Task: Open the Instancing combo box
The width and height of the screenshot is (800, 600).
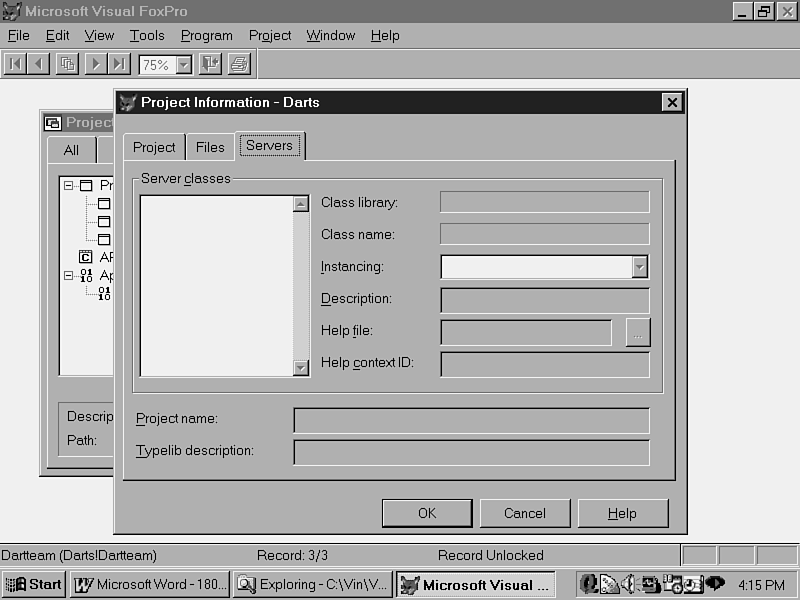Action: (640, 267)
